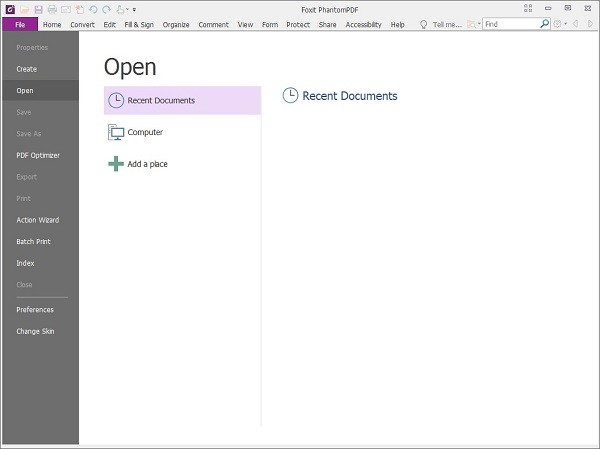Viewport: 600px width, 449px height.
Task: Switch to the Accessibility tab
Action: (x=364, y=24)
